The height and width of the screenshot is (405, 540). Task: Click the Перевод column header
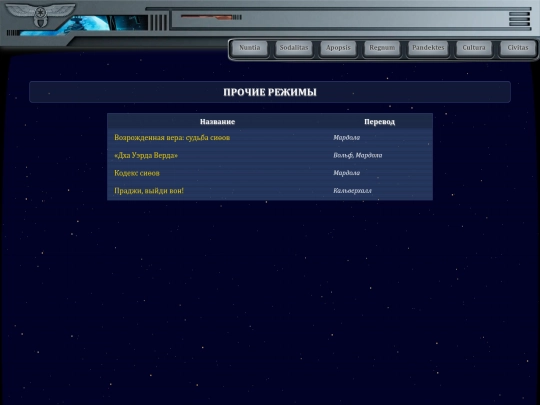coord(380,122)
